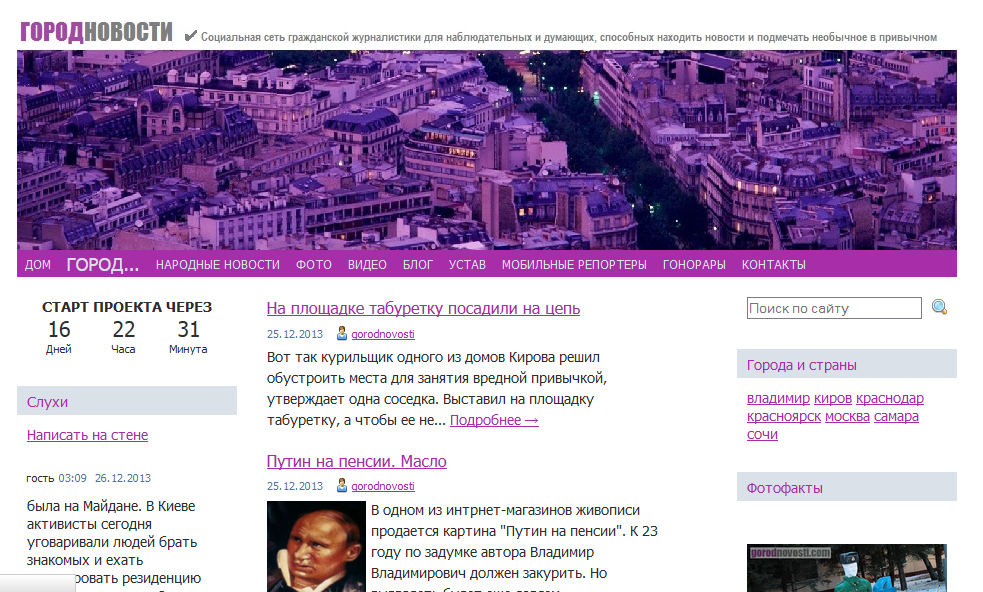Viewport: 983px width, 592px height.
Task: Click the Putin painting thumbnail
Action: pyautogui.click(x=316, y=547)
